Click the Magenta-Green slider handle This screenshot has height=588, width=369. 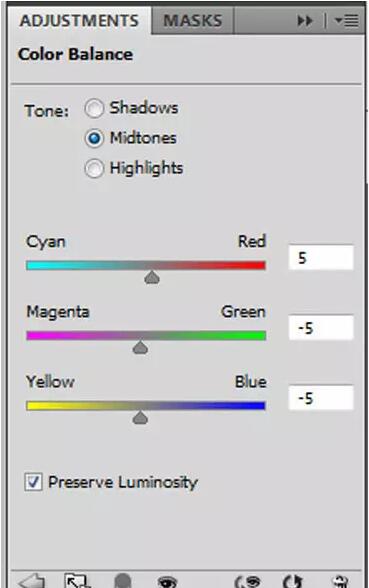coord(140,348)
